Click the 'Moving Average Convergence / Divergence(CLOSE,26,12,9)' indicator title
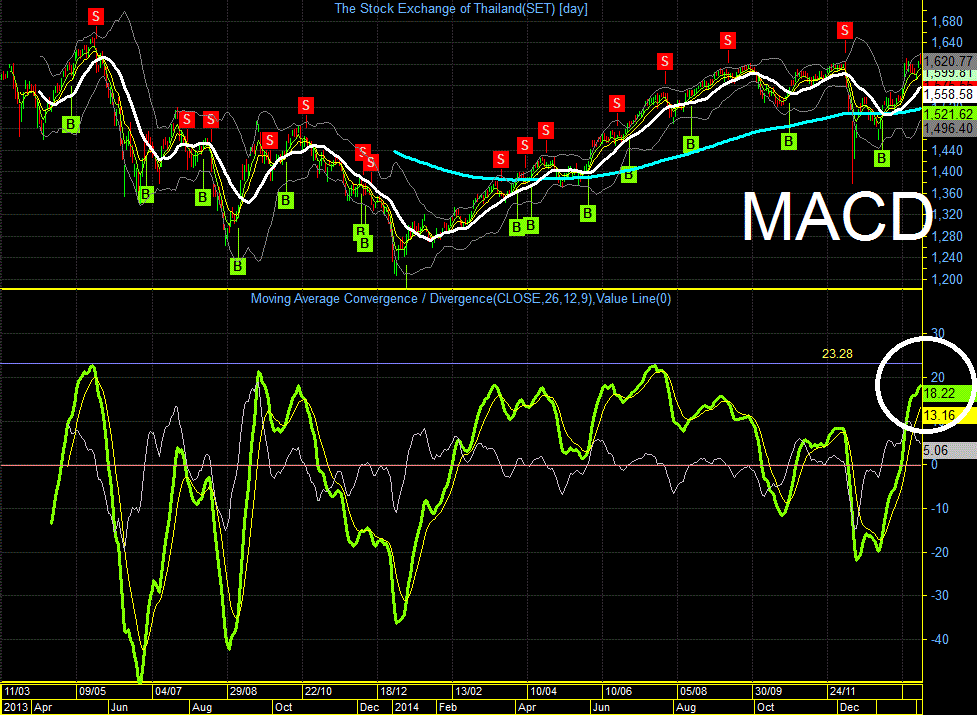977x715 pixels. pyautogui.click(x=422, y=299)
